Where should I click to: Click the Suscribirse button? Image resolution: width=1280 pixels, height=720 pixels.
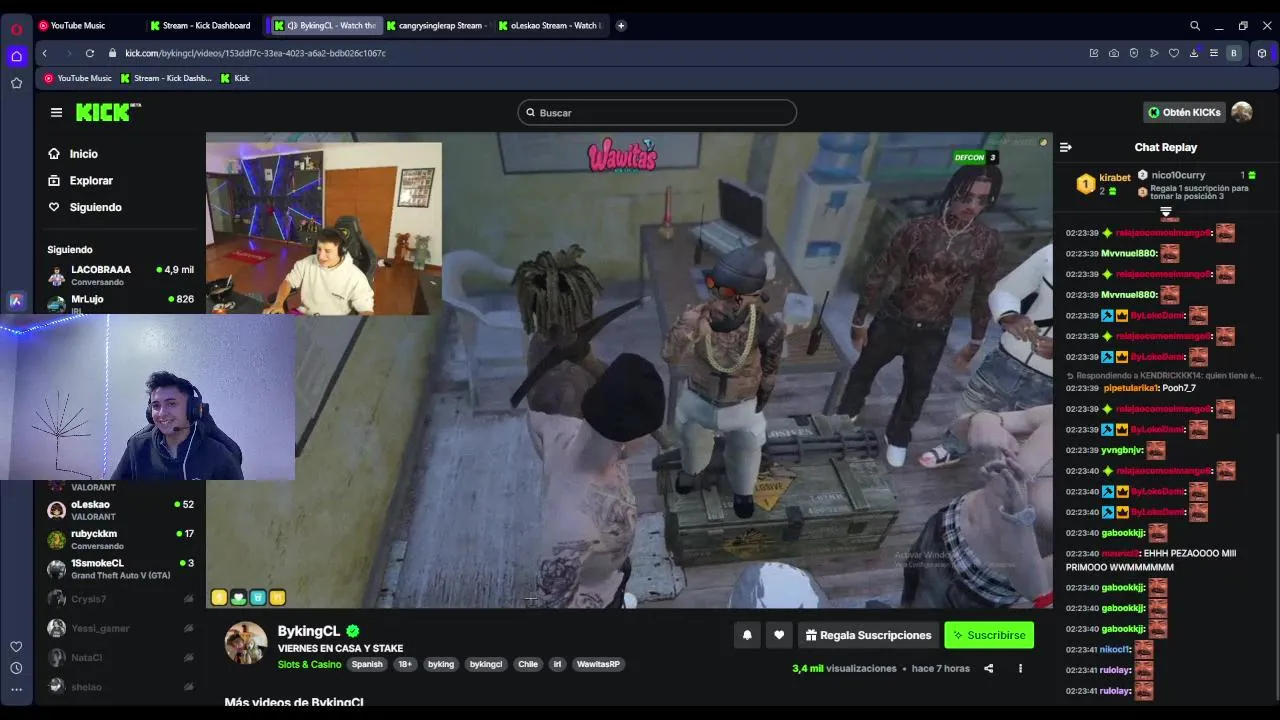tap(989, 635)
